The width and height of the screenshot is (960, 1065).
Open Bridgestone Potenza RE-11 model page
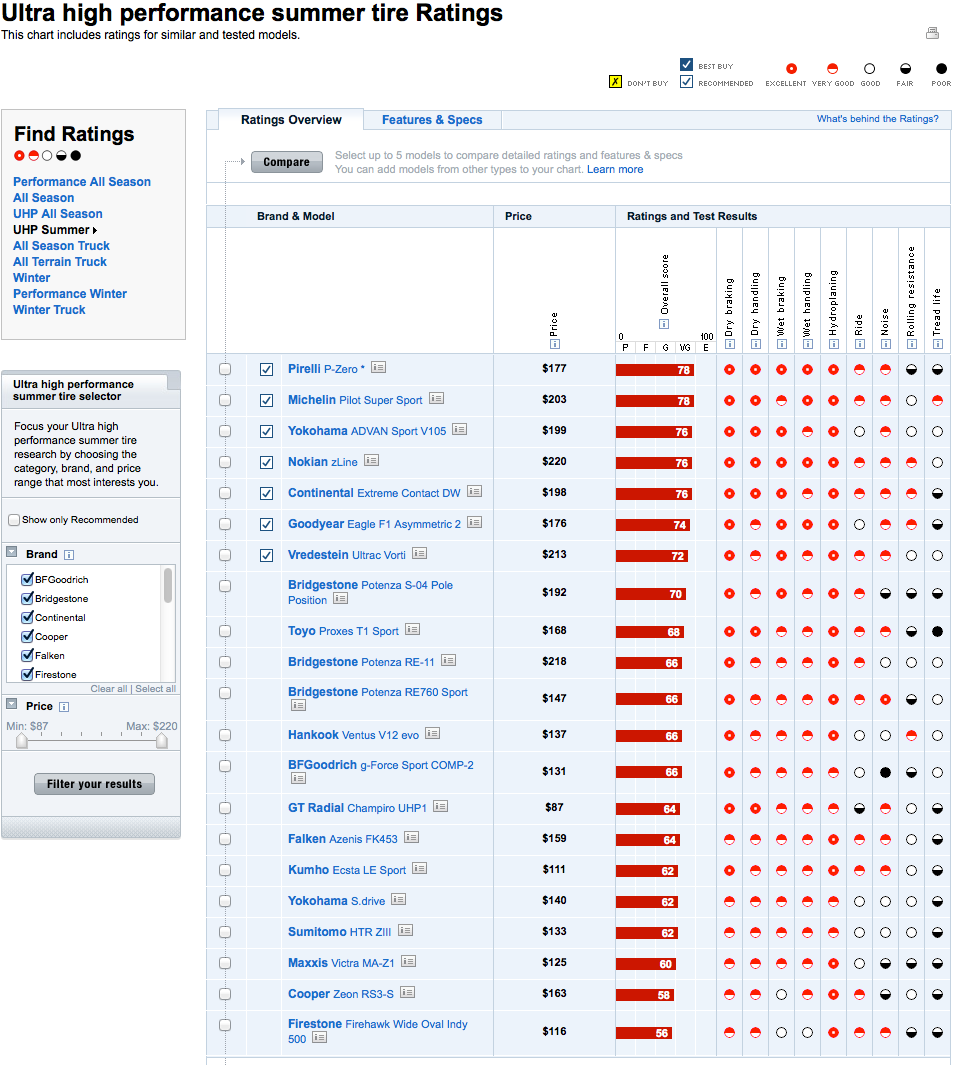coord(361,662)
